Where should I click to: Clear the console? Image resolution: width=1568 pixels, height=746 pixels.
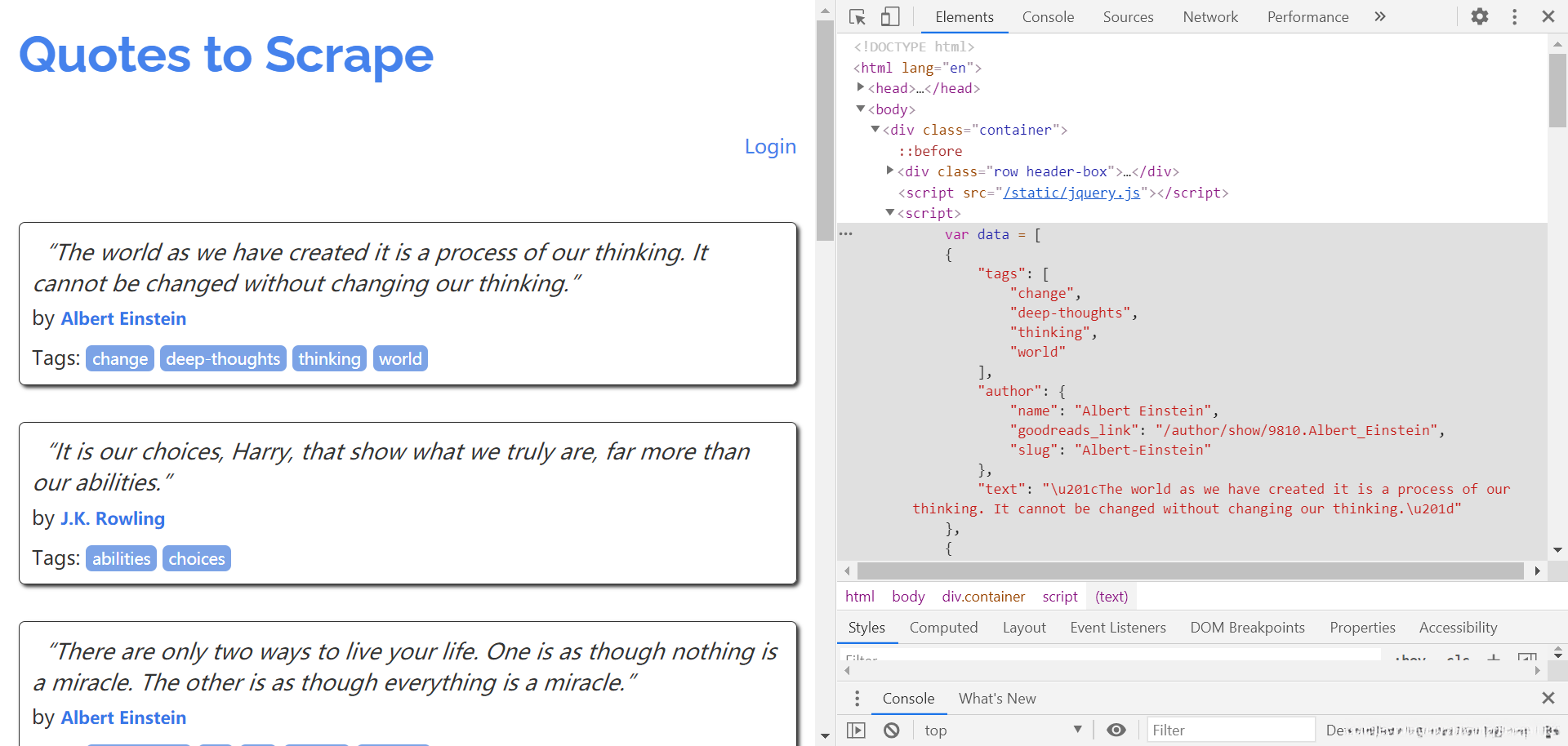[x=892, y=730]
